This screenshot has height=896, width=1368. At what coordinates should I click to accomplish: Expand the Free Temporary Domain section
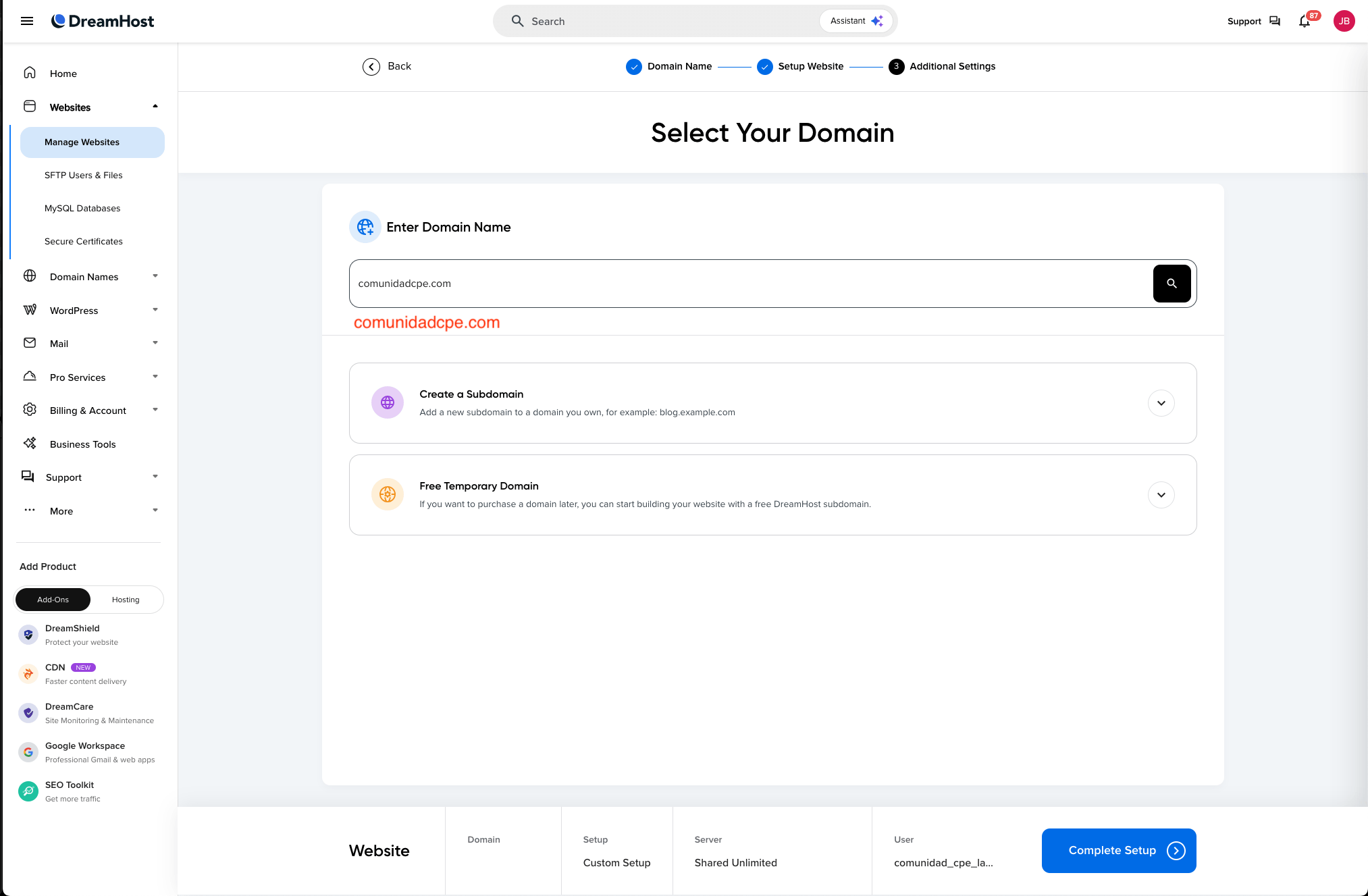click(x=1161, y=495)
